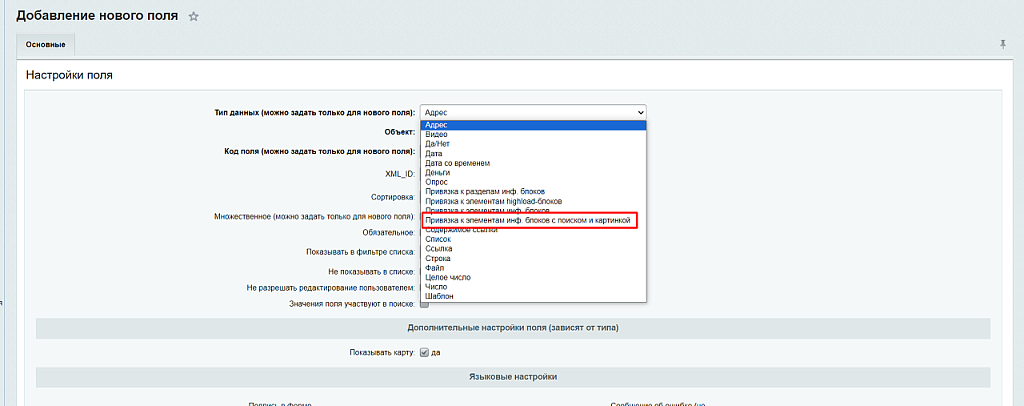Screen dimensions: 1024x406
Task: Toggle the Показывать карту checkbox
Action: click(424, 352)
